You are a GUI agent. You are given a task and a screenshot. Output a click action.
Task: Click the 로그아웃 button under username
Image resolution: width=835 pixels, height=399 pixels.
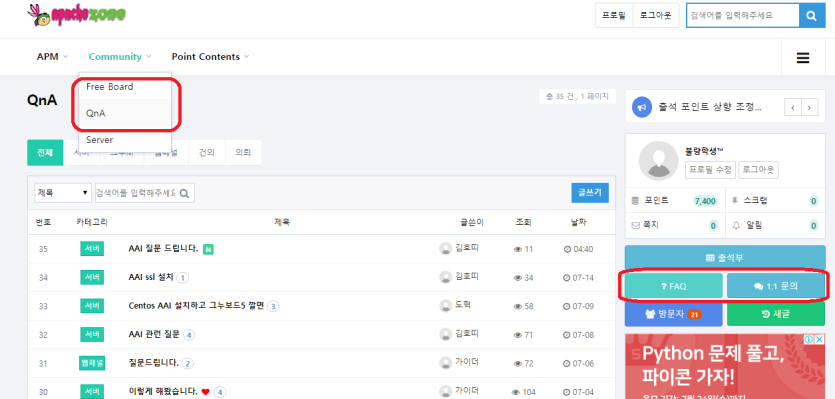758,170
